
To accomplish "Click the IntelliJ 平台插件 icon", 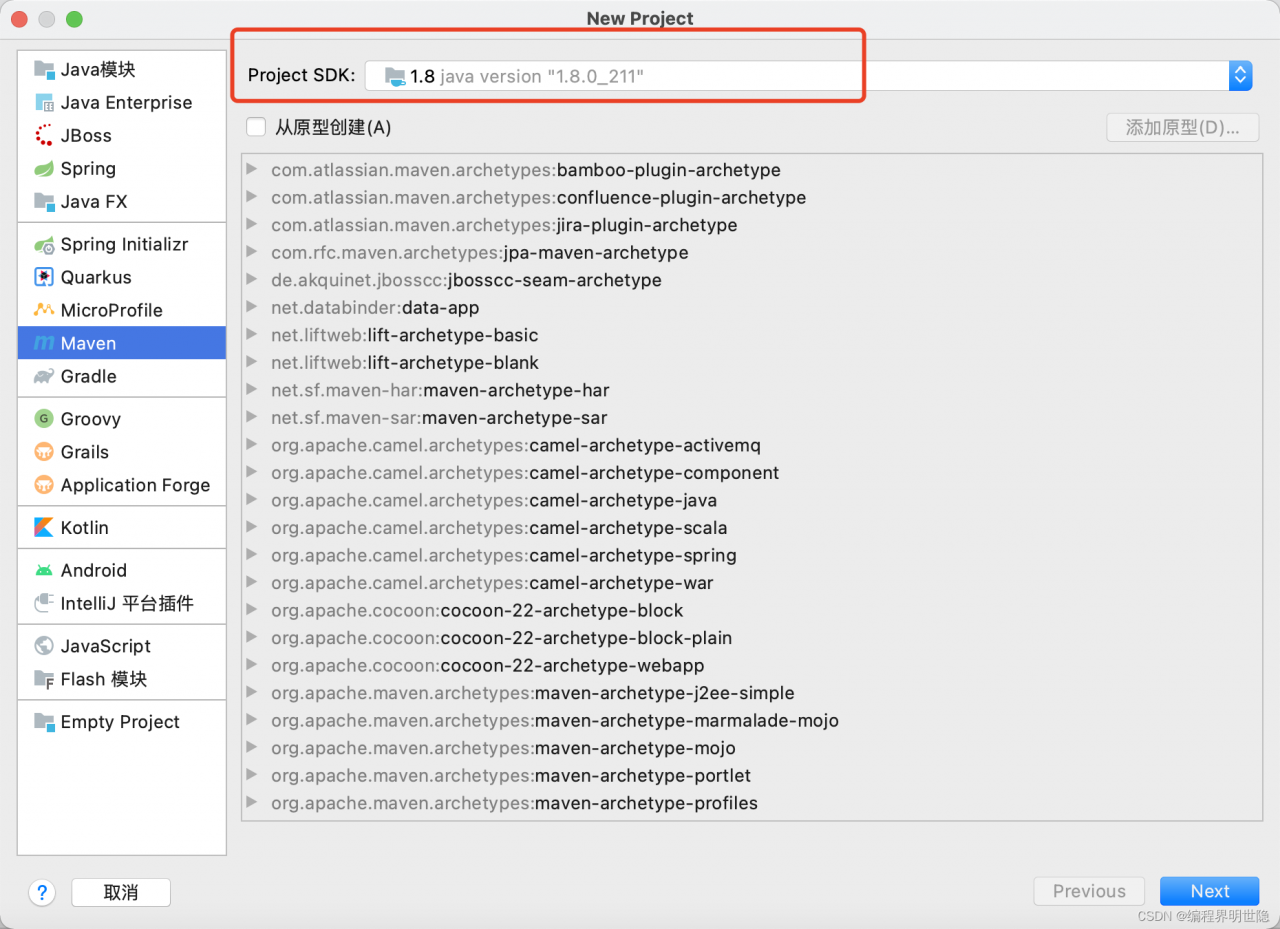I will (44, 603).
